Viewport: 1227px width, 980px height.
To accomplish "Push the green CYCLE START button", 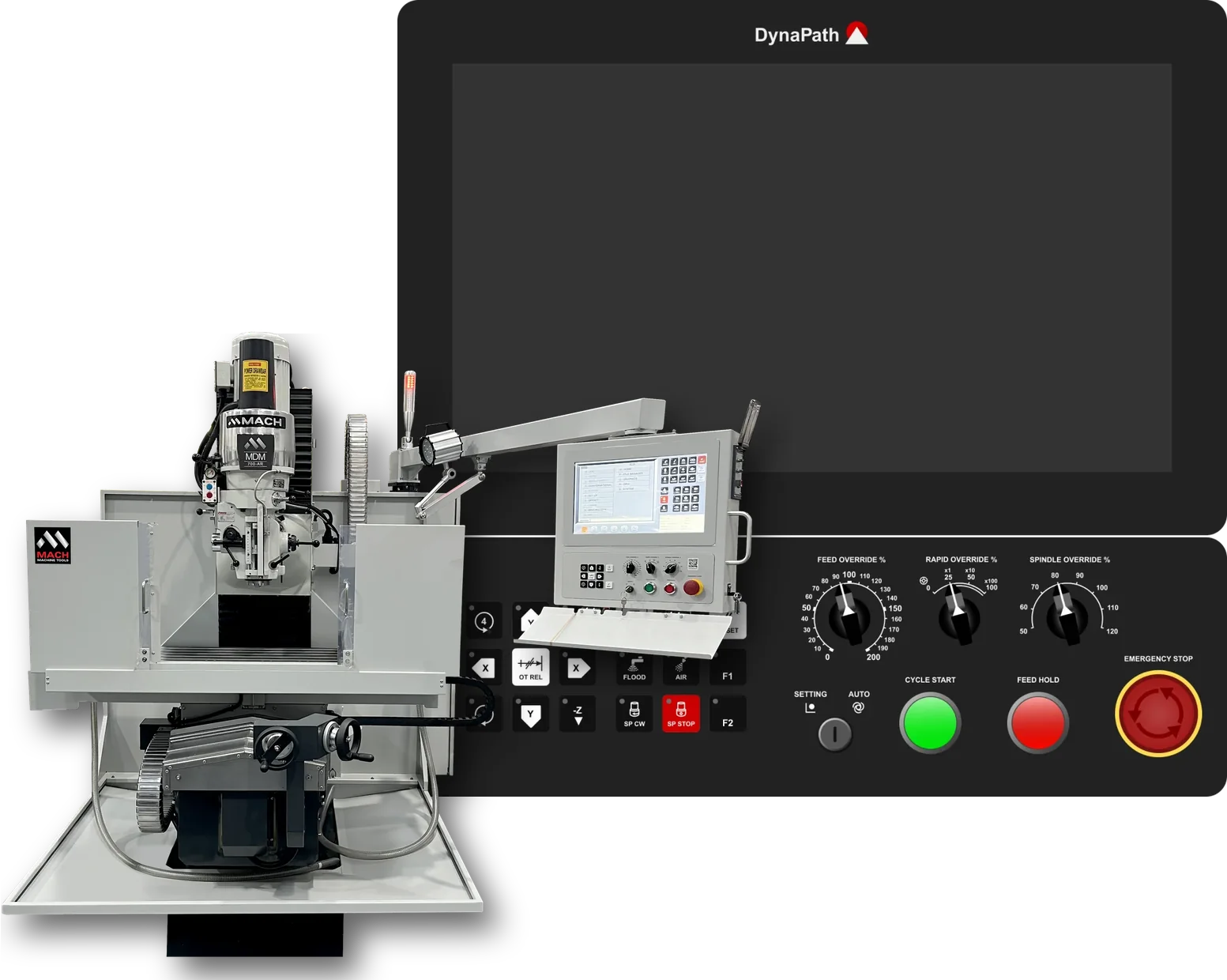I will click(x=930, y=722).
